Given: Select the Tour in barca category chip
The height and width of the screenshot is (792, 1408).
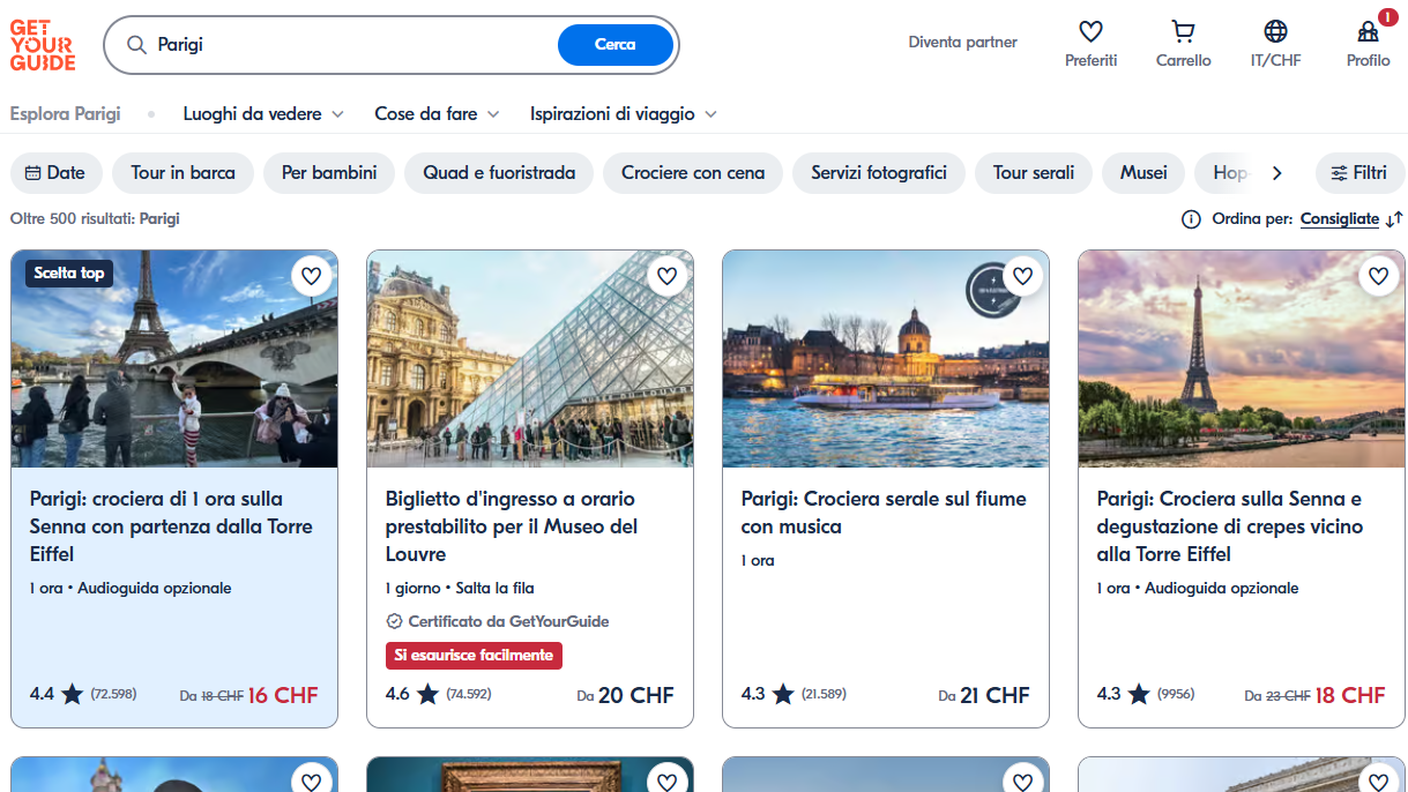Looking at the screenshot, I should tap(183, 173).
